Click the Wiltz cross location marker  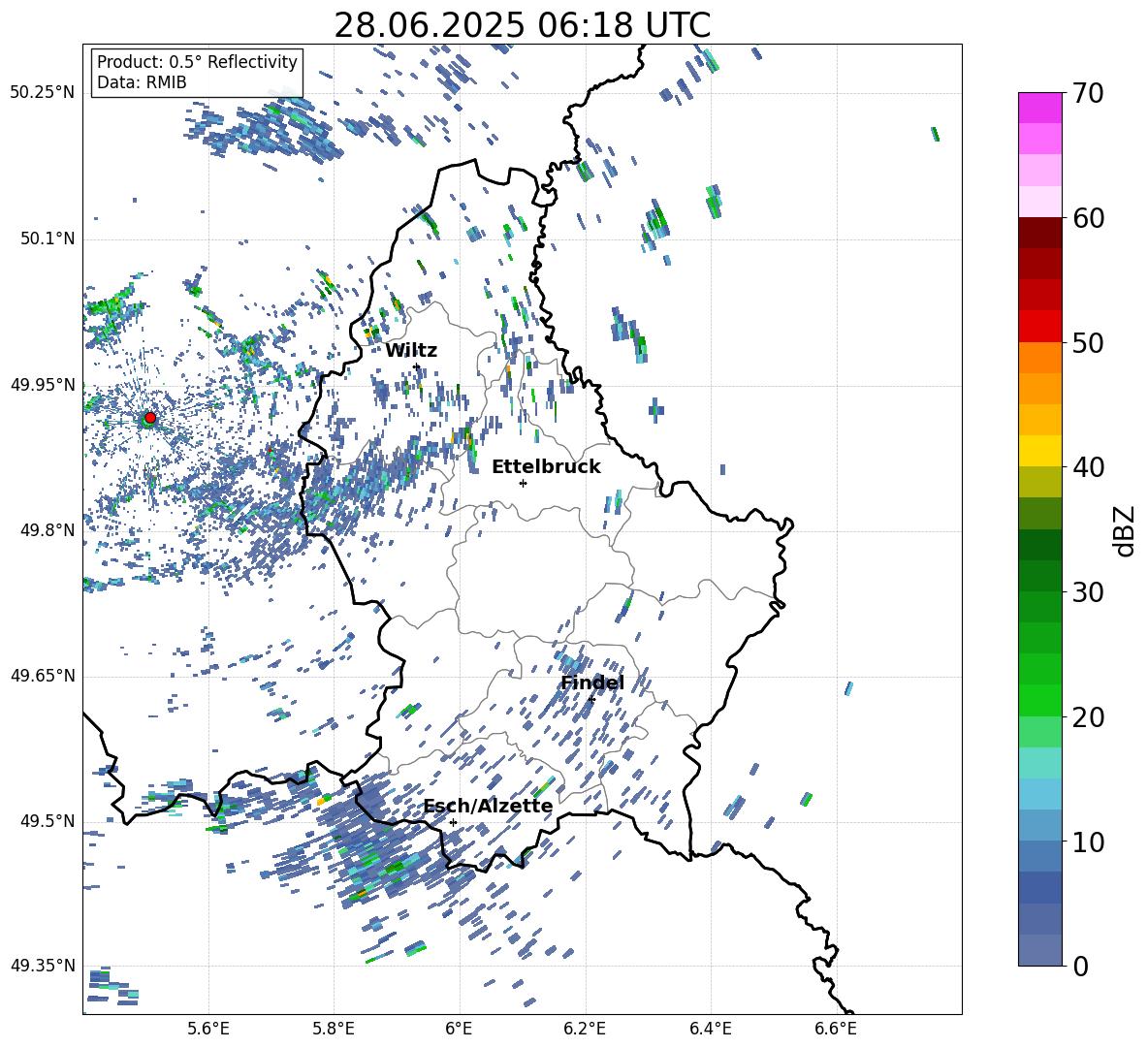pos(417,366)
